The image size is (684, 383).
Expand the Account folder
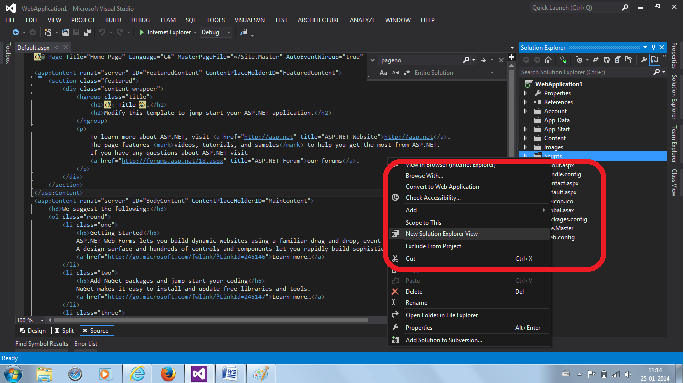526,111
